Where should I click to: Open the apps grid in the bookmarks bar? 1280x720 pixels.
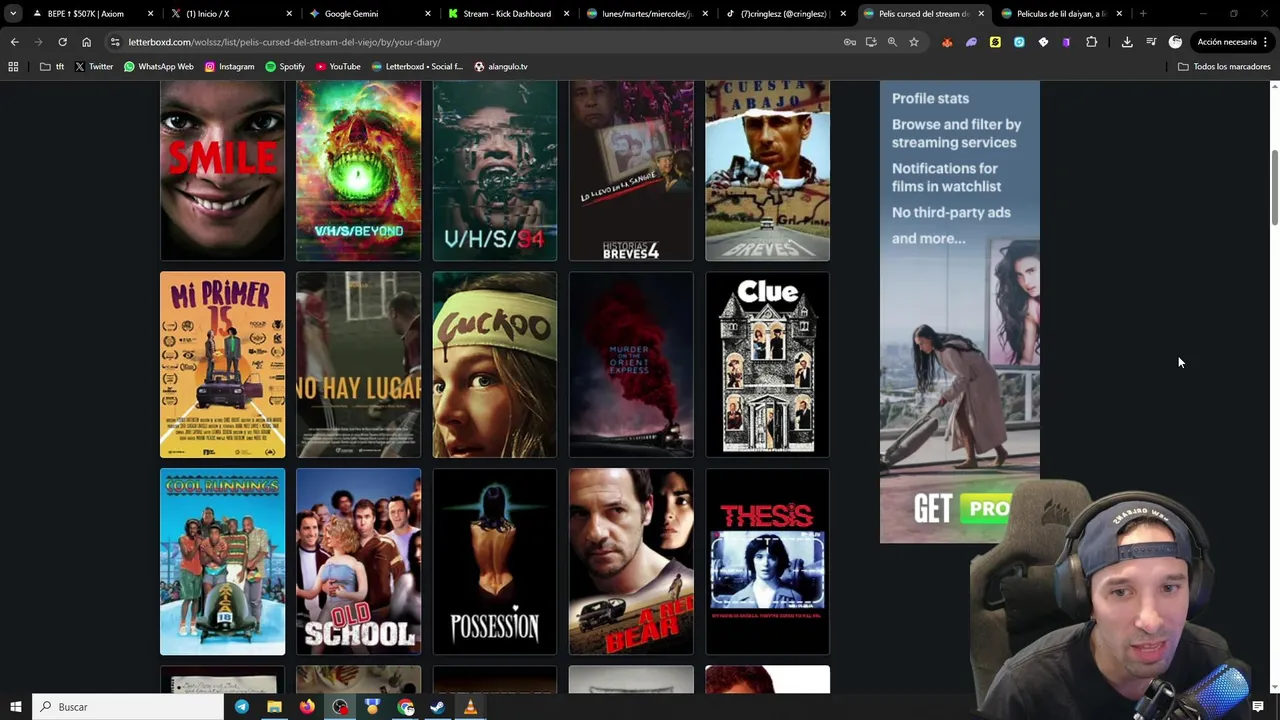(x=13, y=66)
